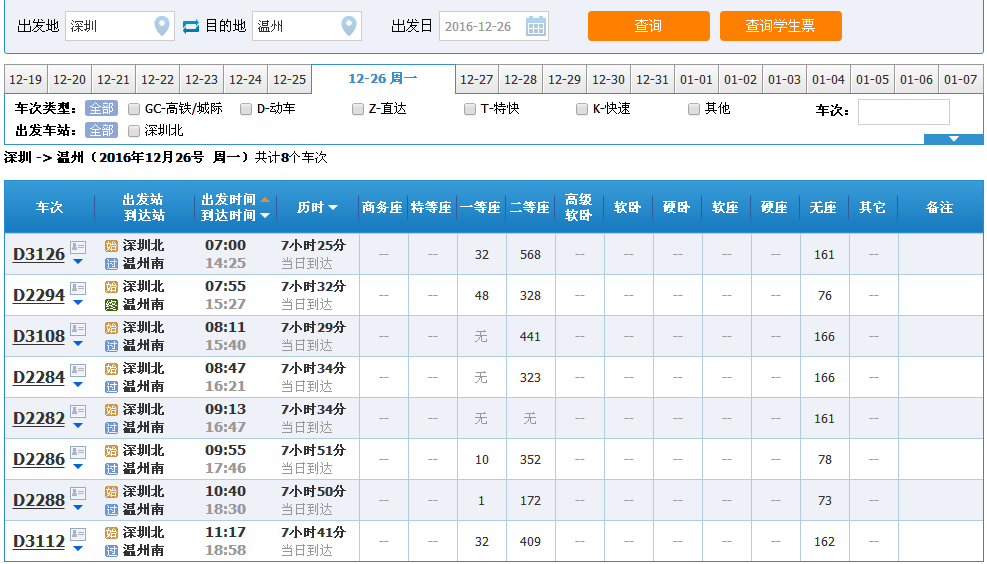Click the departure station location pin icon
This screenshot has height=564, width=987.
coord(162,26)
